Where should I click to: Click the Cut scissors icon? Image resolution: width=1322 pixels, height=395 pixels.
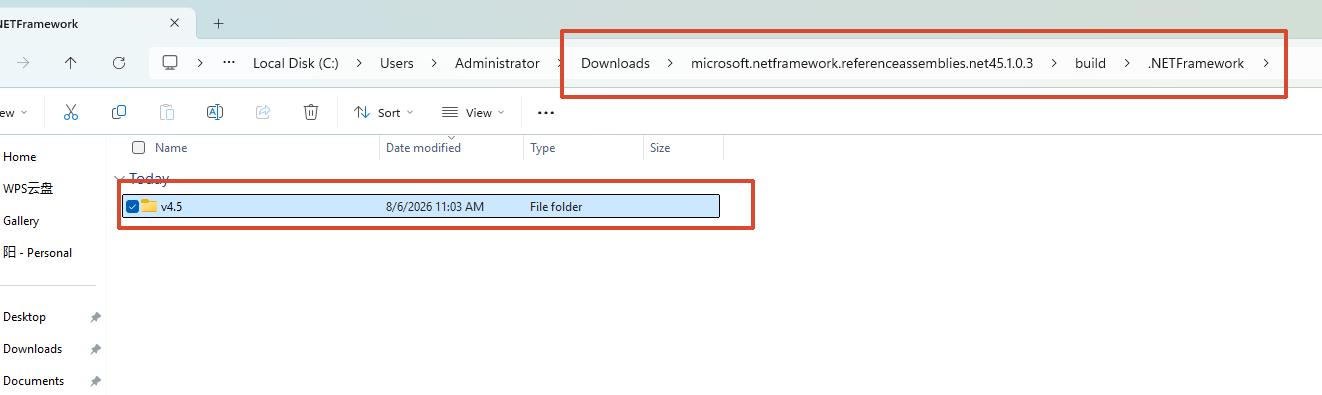click(70, 113)
